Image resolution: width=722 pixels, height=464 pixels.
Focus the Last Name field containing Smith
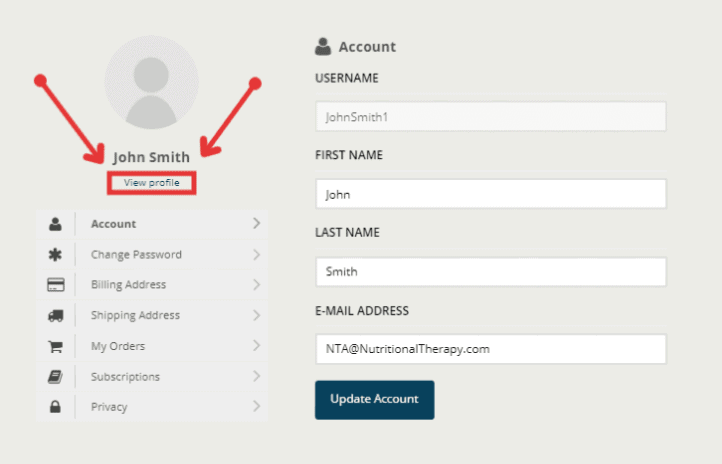coord(491,272)
